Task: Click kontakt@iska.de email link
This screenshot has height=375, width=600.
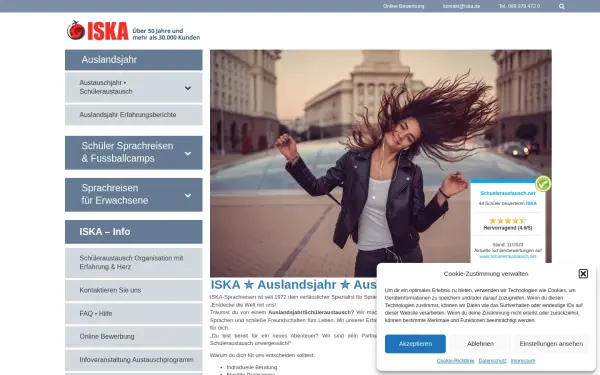Action: (461, 7)
